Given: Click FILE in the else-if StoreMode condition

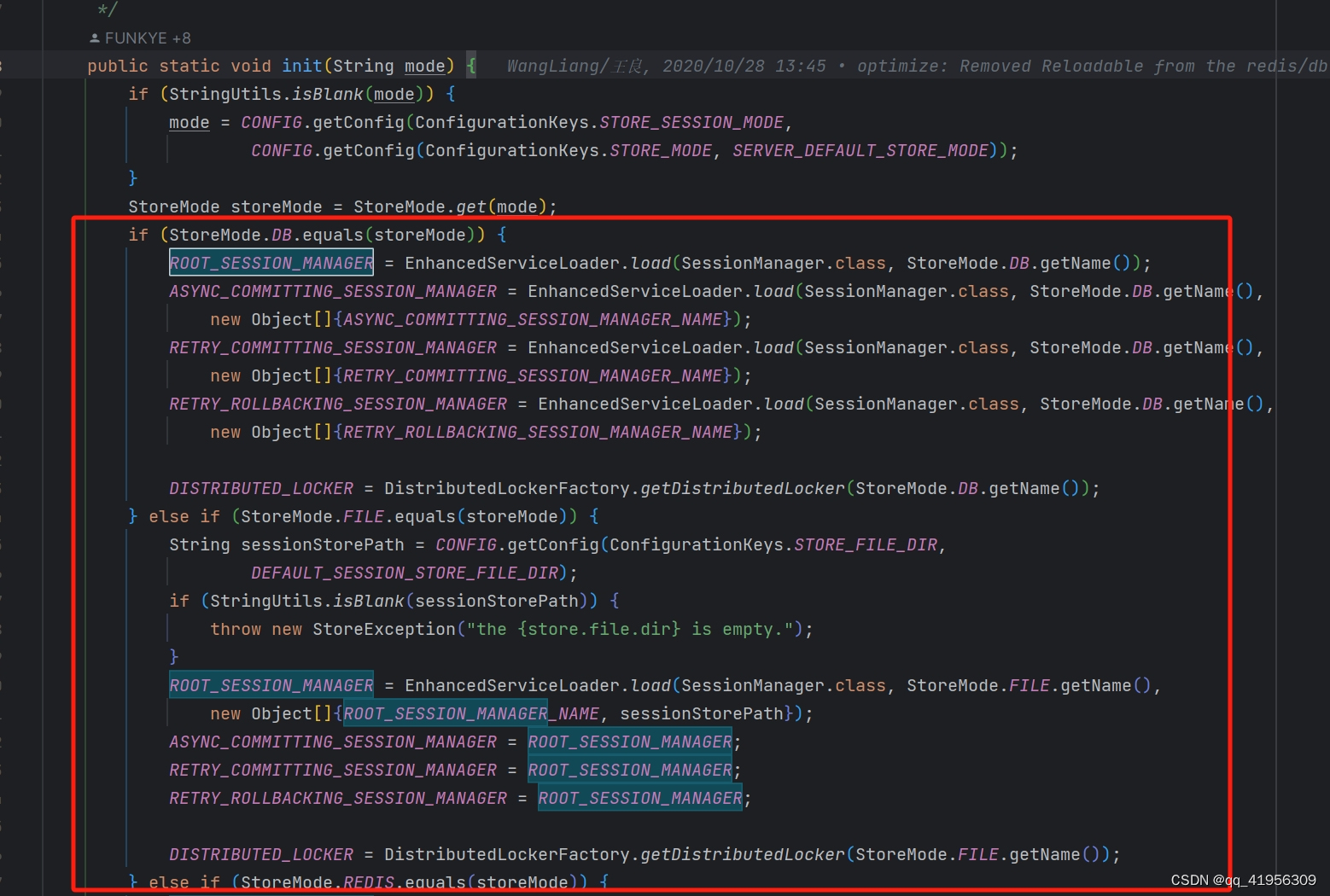Looking at the screenshot, I should [364, 516].
